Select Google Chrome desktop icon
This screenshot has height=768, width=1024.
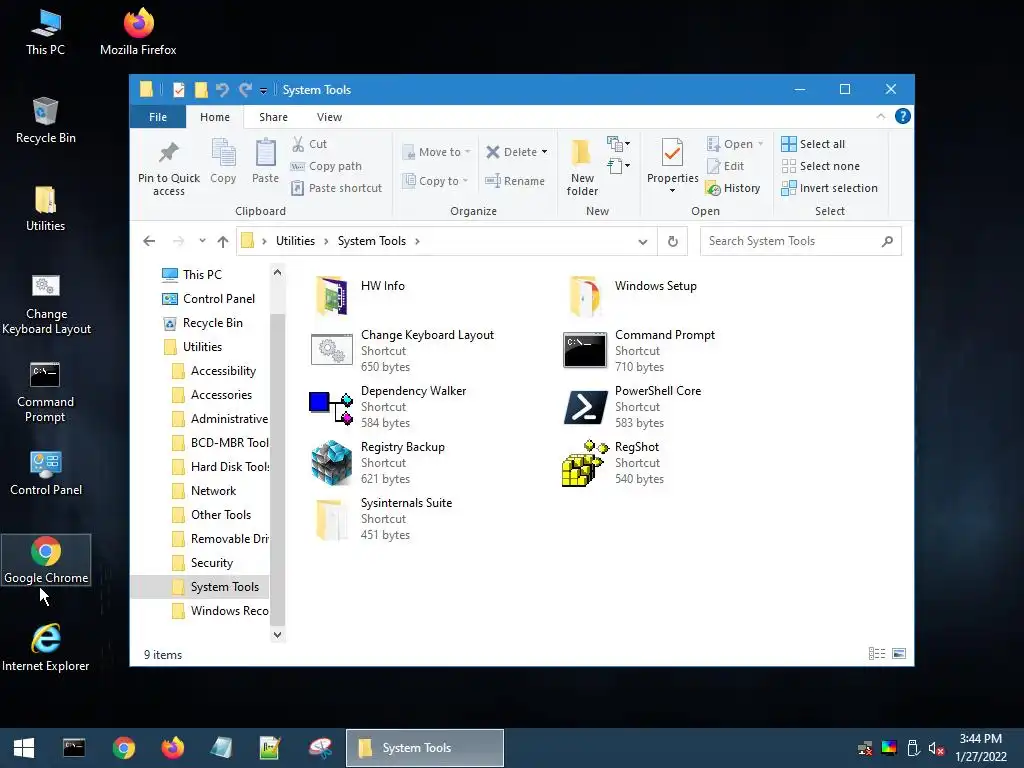click(x=46, y=560)
